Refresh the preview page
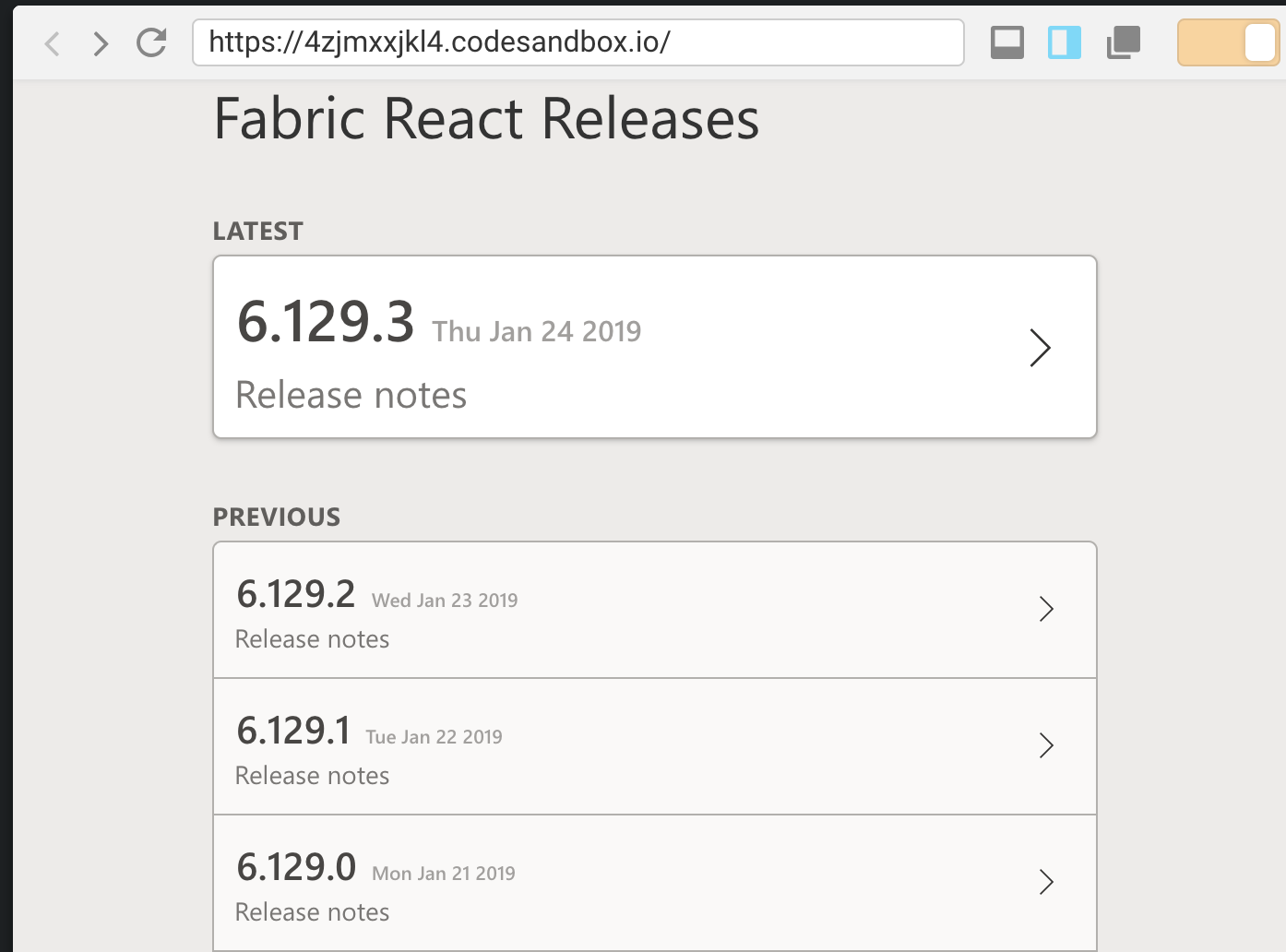This screenshot has height=952, width=1286. 151,42
